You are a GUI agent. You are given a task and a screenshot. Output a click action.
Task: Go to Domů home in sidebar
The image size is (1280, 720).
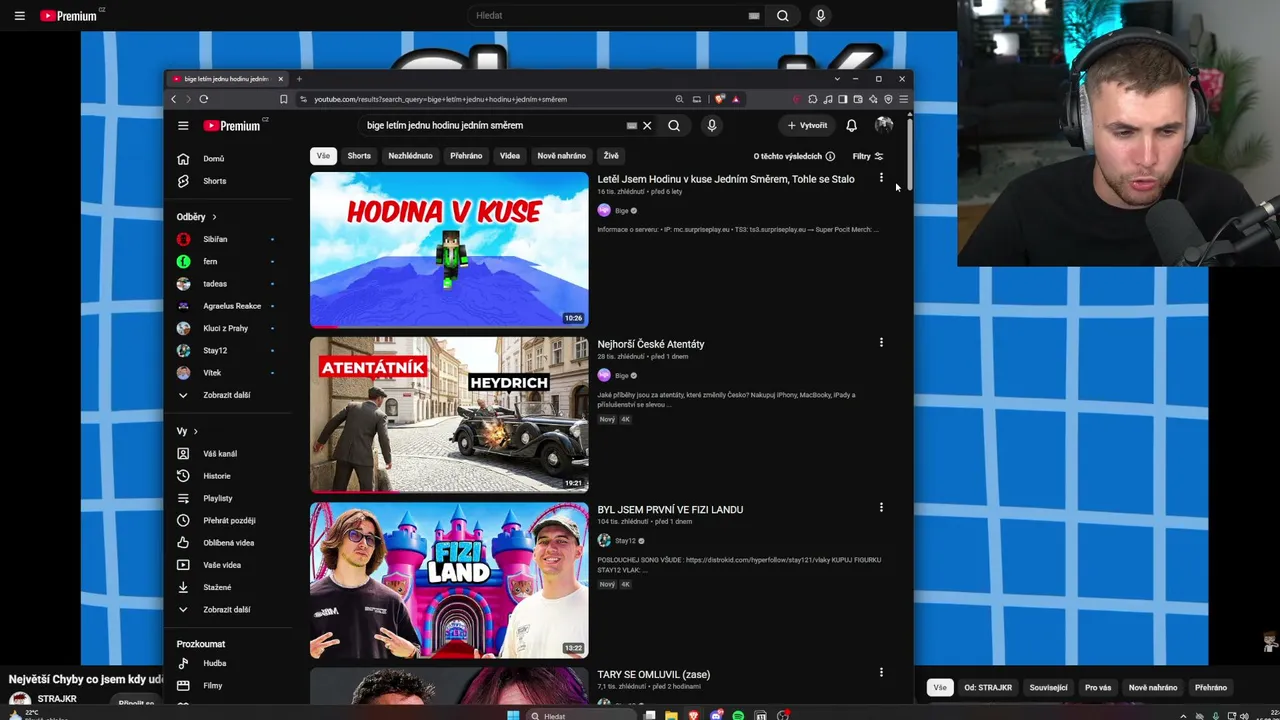214,159
